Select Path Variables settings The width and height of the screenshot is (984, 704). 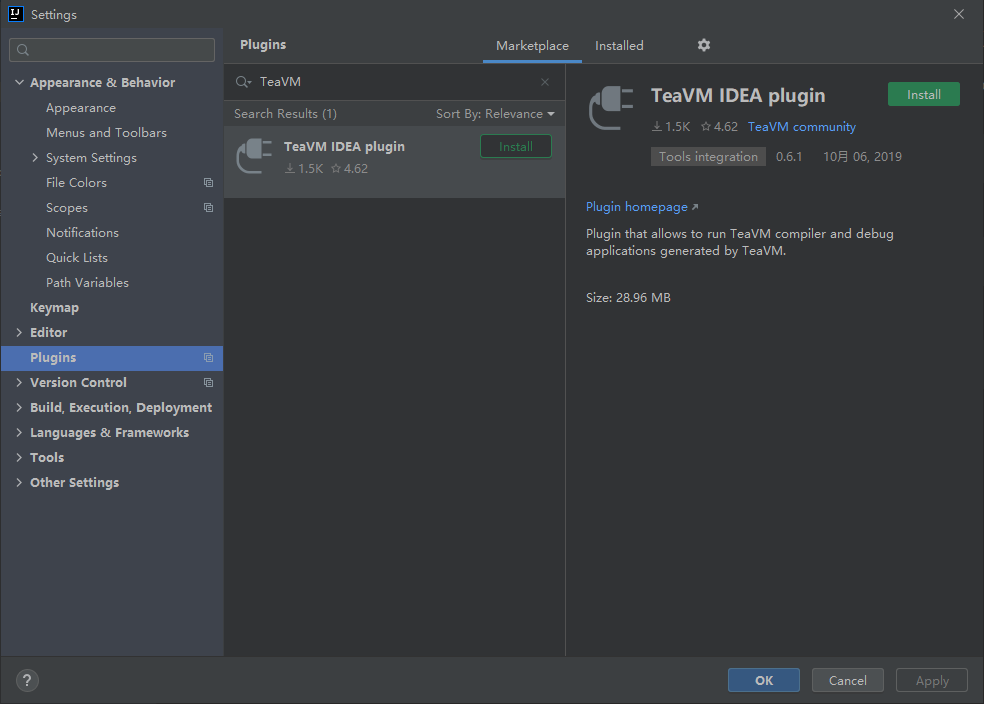(x=87, y=283)
